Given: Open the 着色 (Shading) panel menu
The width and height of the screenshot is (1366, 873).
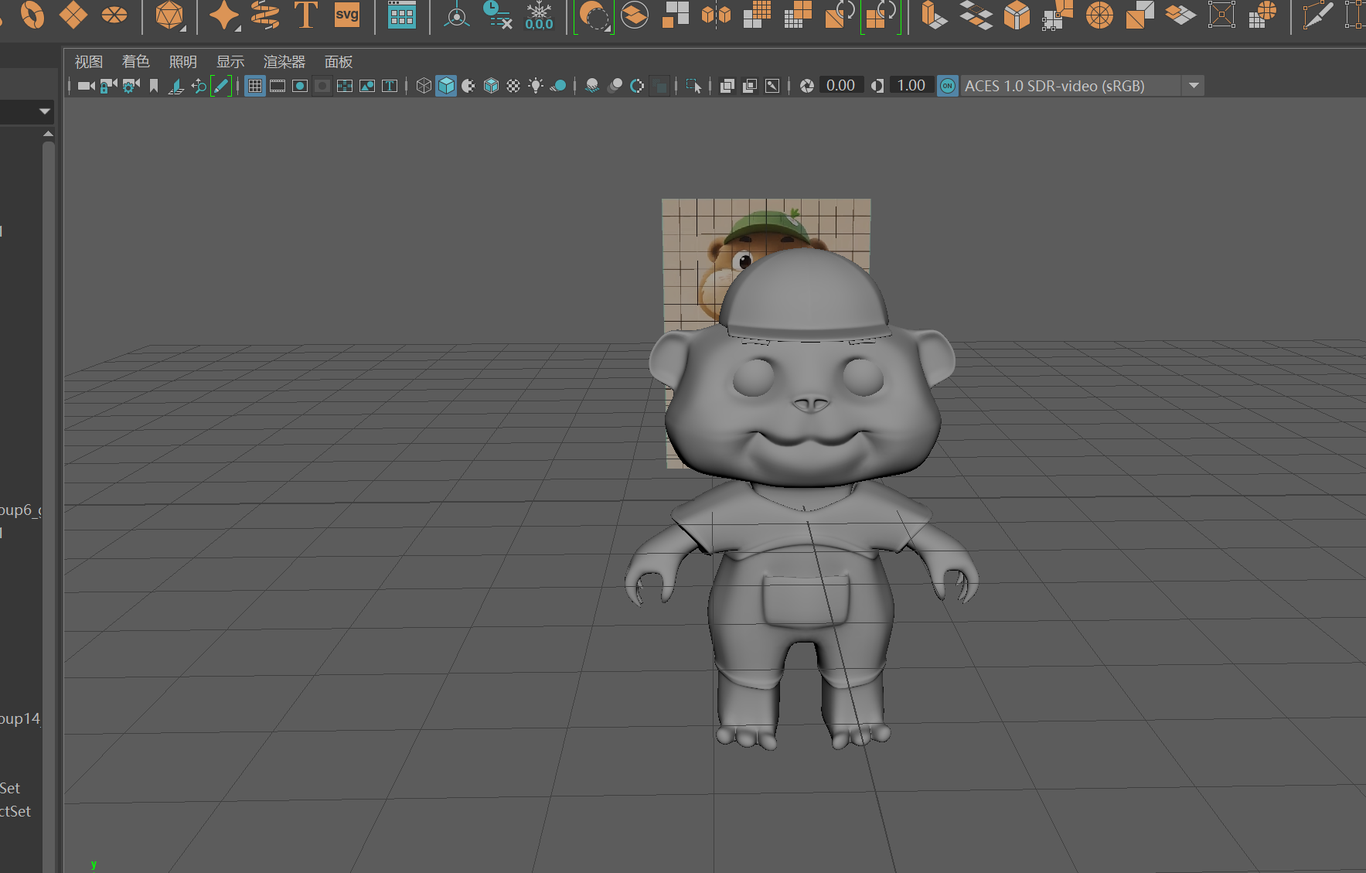Looking at the screenshot, I should (136, 62).
